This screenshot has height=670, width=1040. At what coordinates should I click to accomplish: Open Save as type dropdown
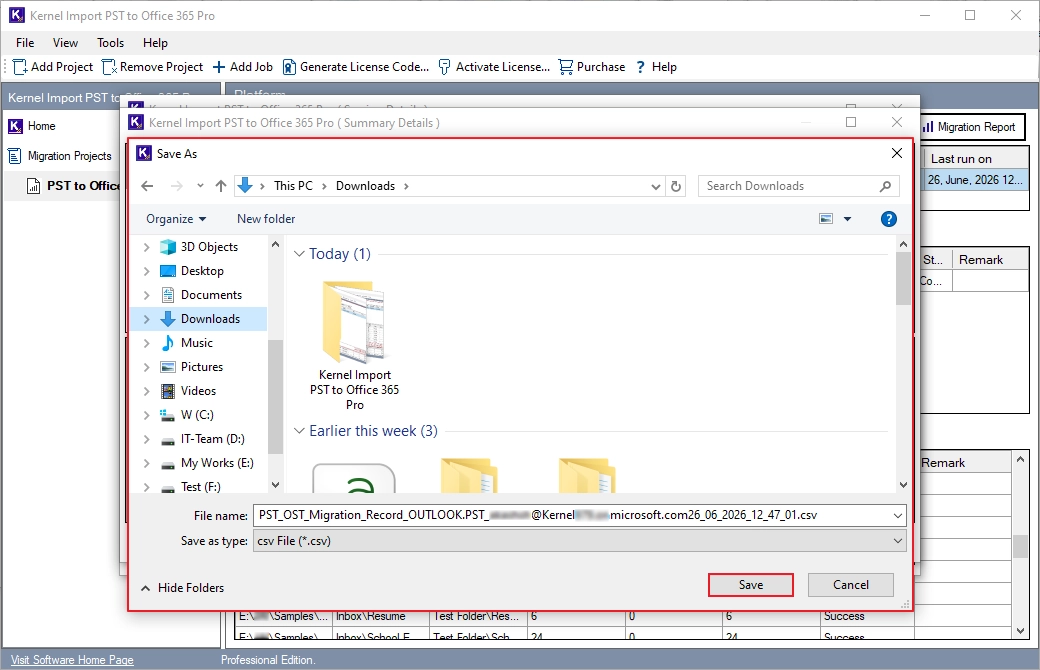tap(580, 541)
